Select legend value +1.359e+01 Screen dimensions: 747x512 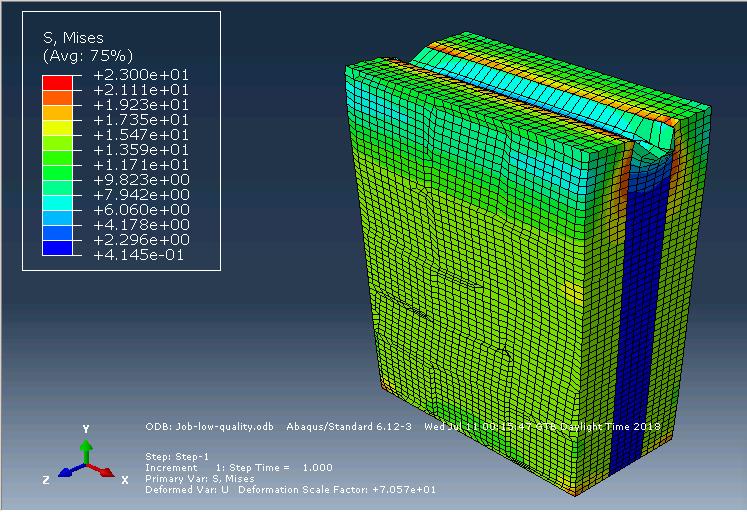141,150
